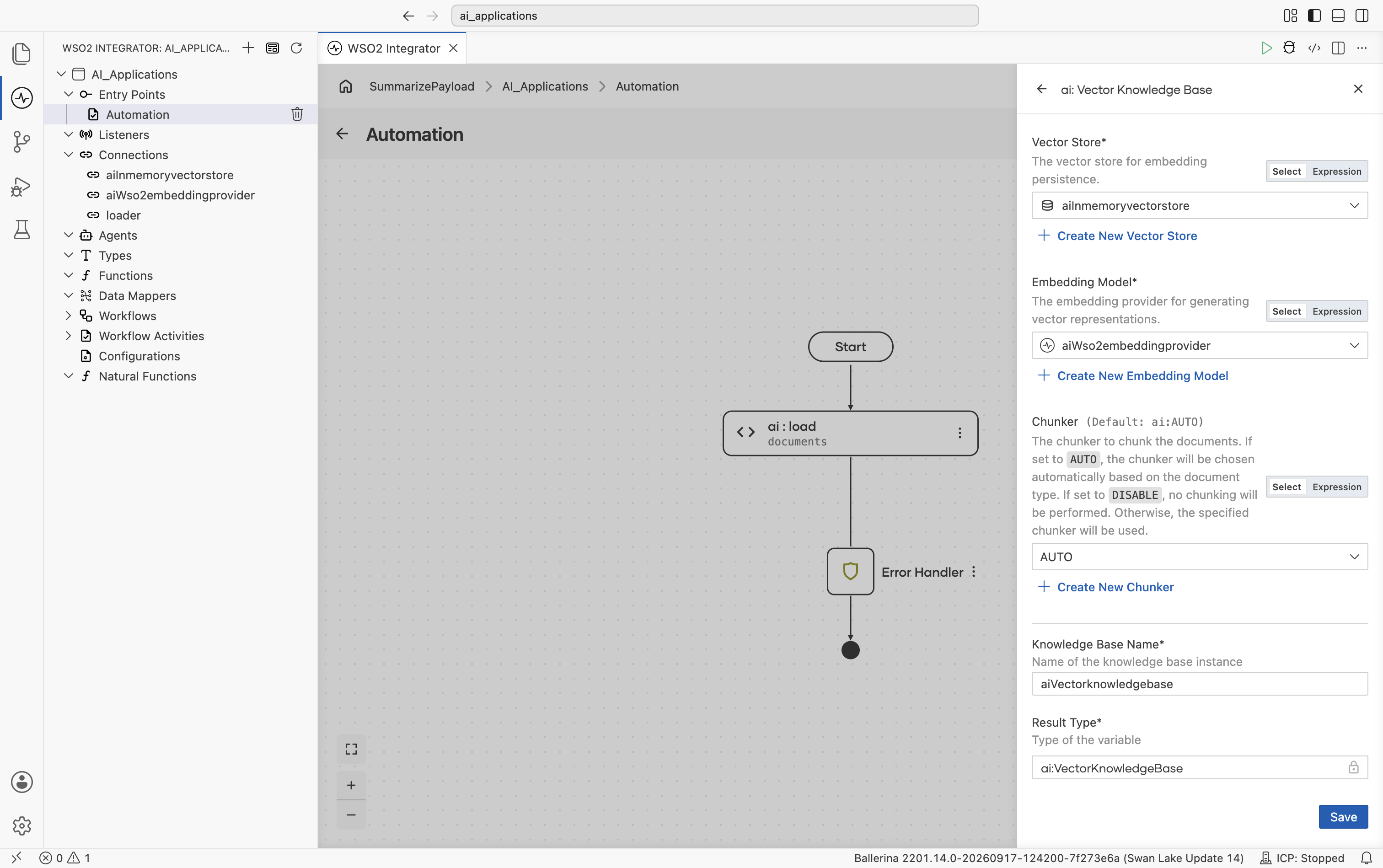Expand the Workflow Activities tree node
1383x868 pixels.
[x=68, y=335]
